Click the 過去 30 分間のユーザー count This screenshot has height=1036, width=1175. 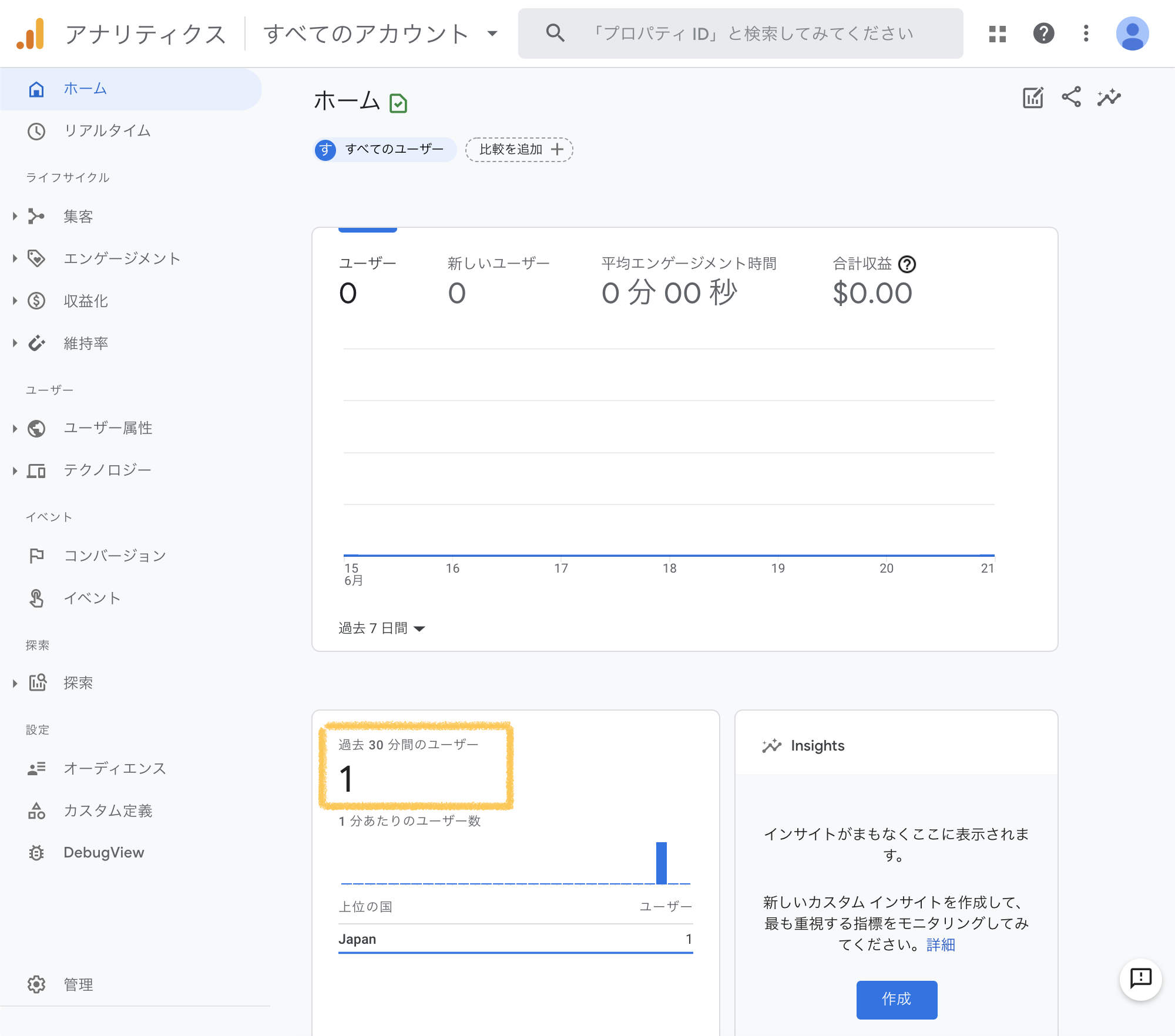click(347, 779)
